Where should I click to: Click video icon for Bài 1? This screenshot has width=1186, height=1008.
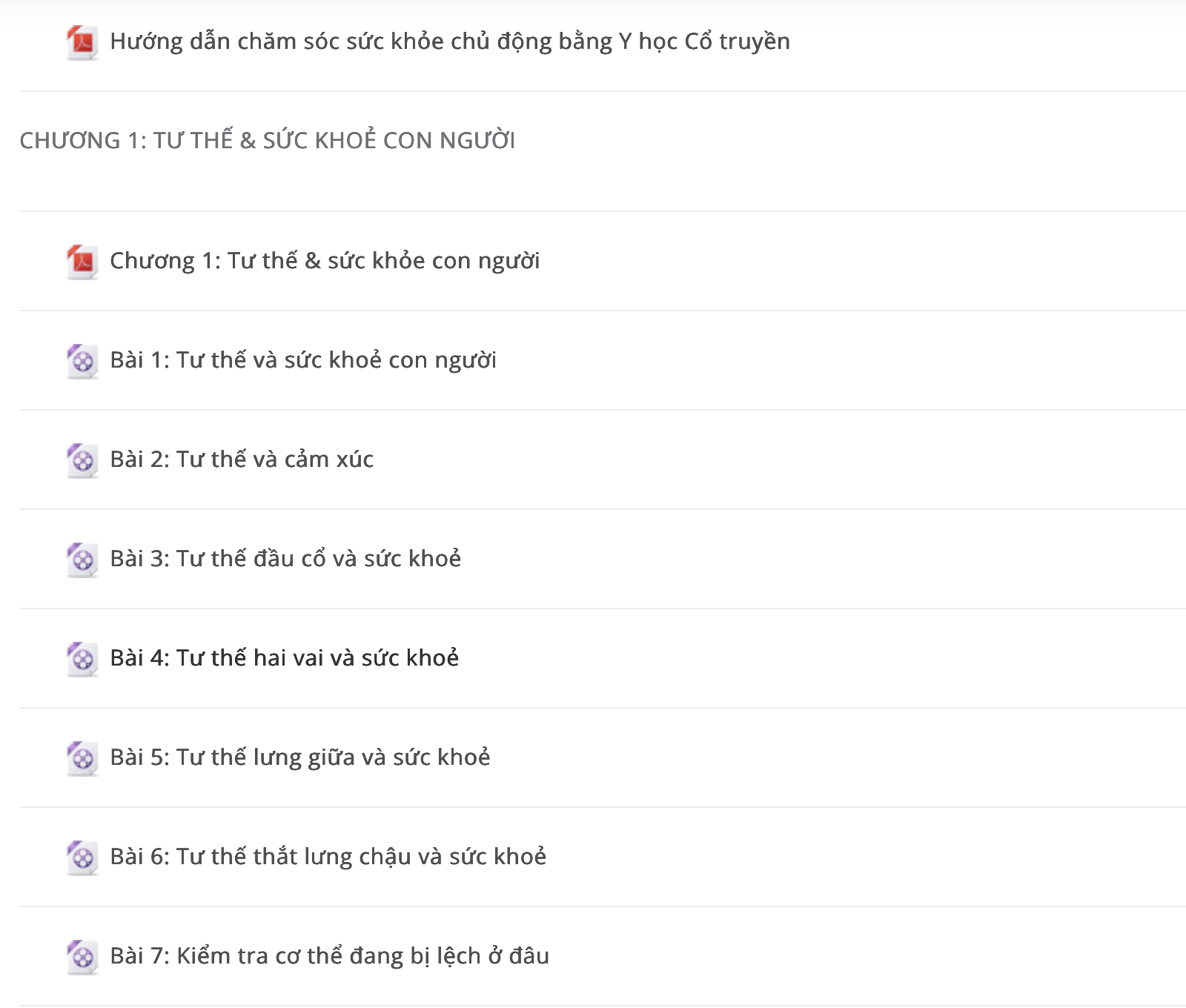[82, 361]
